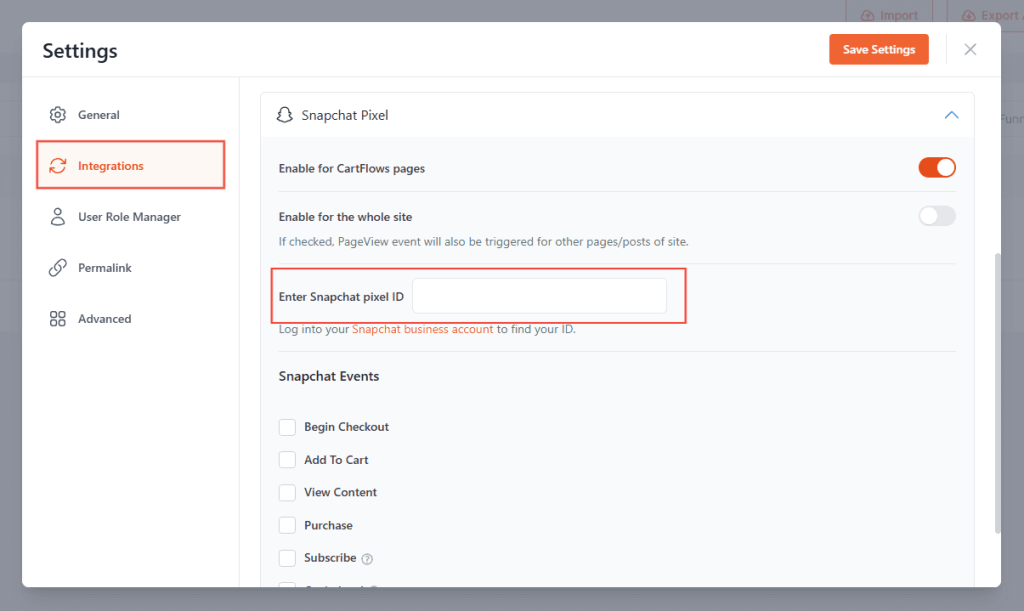Click the Snapchat ghost icon
The height and width of the screenshot is (611, 1024).
pyautogui.click(x=286, y=115)
